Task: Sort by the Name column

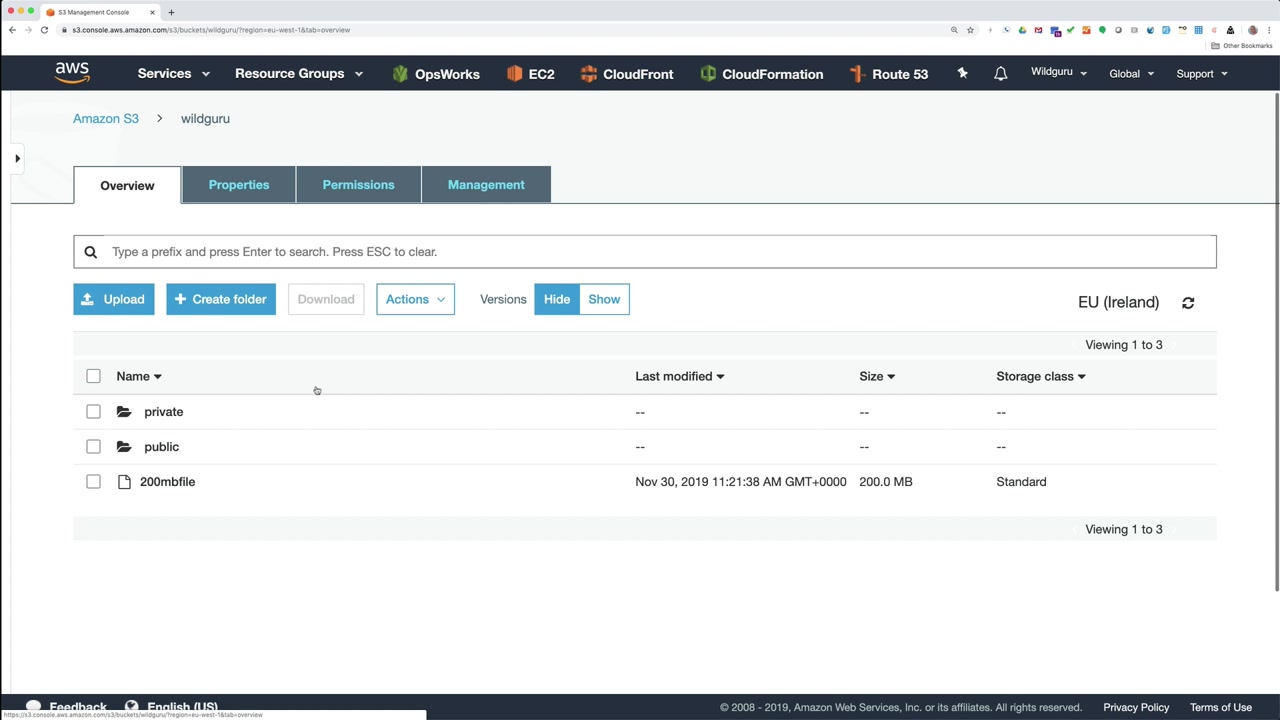Action: [x=139, y=376]
